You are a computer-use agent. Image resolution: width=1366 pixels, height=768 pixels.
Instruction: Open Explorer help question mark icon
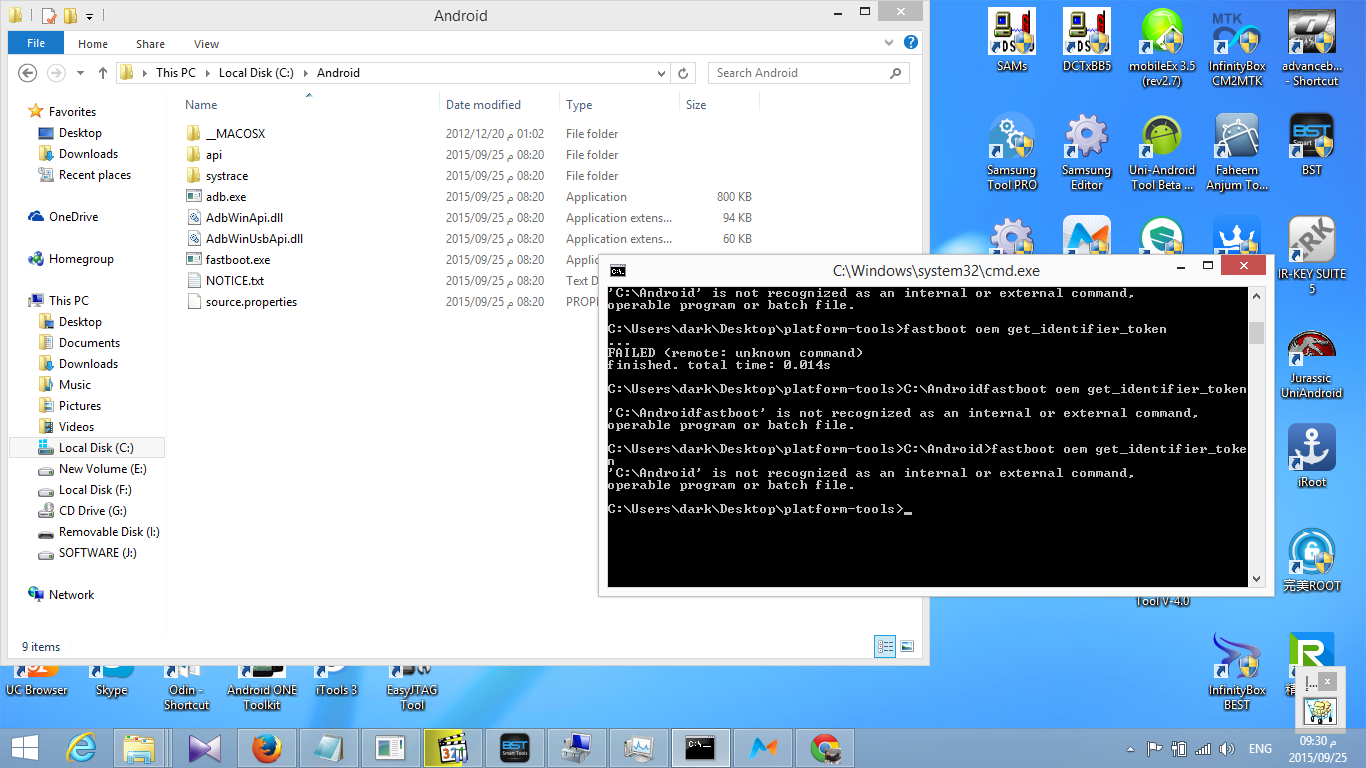coord(911,43)
